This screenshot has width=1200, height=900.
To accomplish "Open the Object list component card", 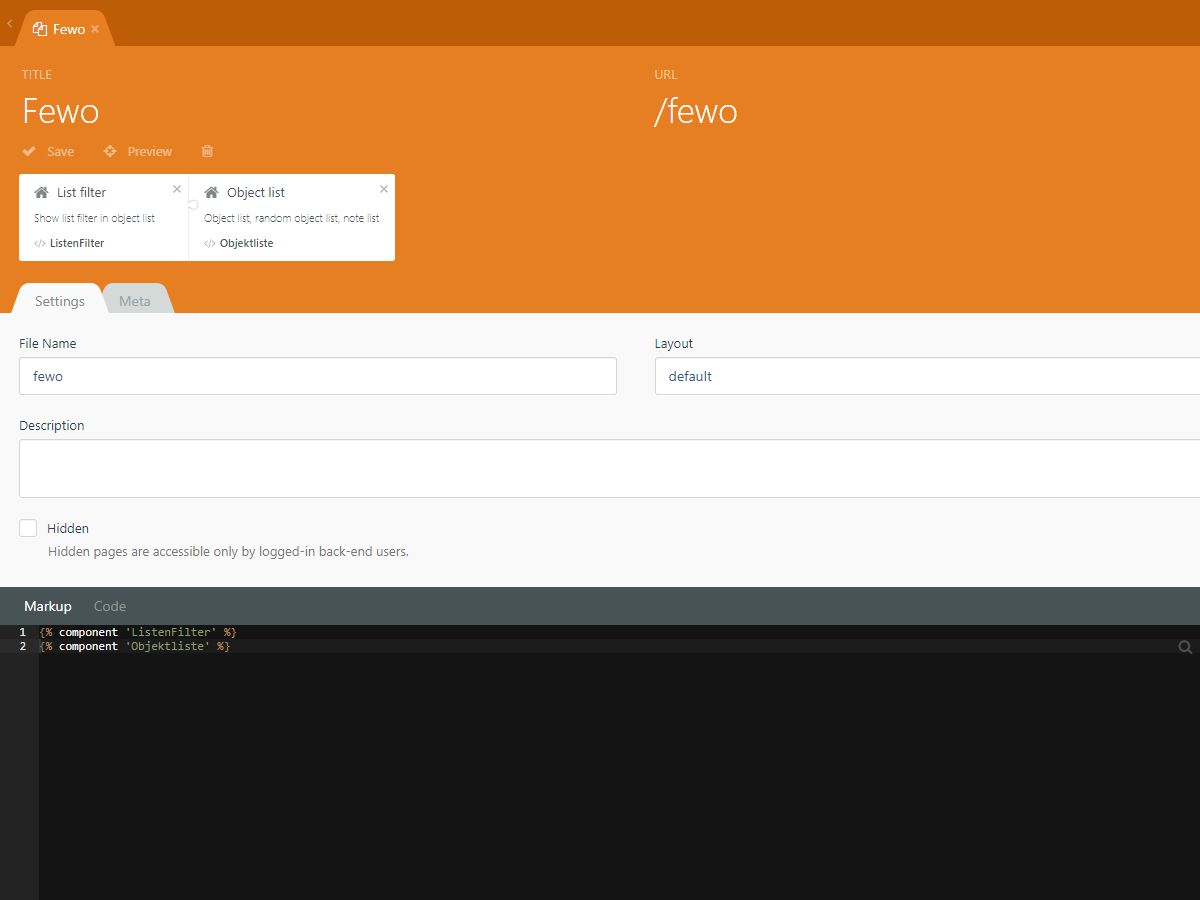I will (292, 217).
